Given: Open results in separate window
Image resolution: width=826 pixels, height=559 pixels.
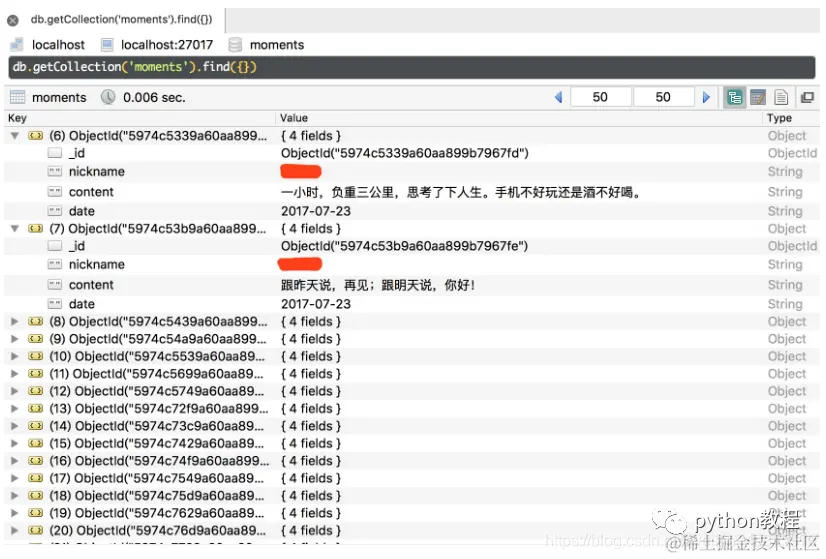Looking at the screenshot, I should coord(807,97).
